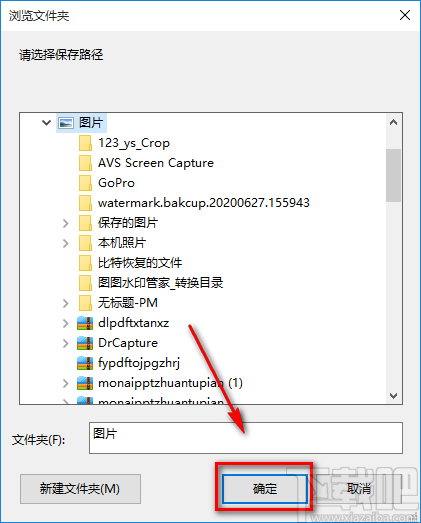The height and width of the screenshot is (523, 421).
Task: Expand the dlpdftxtanxz archive node
Action: 66,323
